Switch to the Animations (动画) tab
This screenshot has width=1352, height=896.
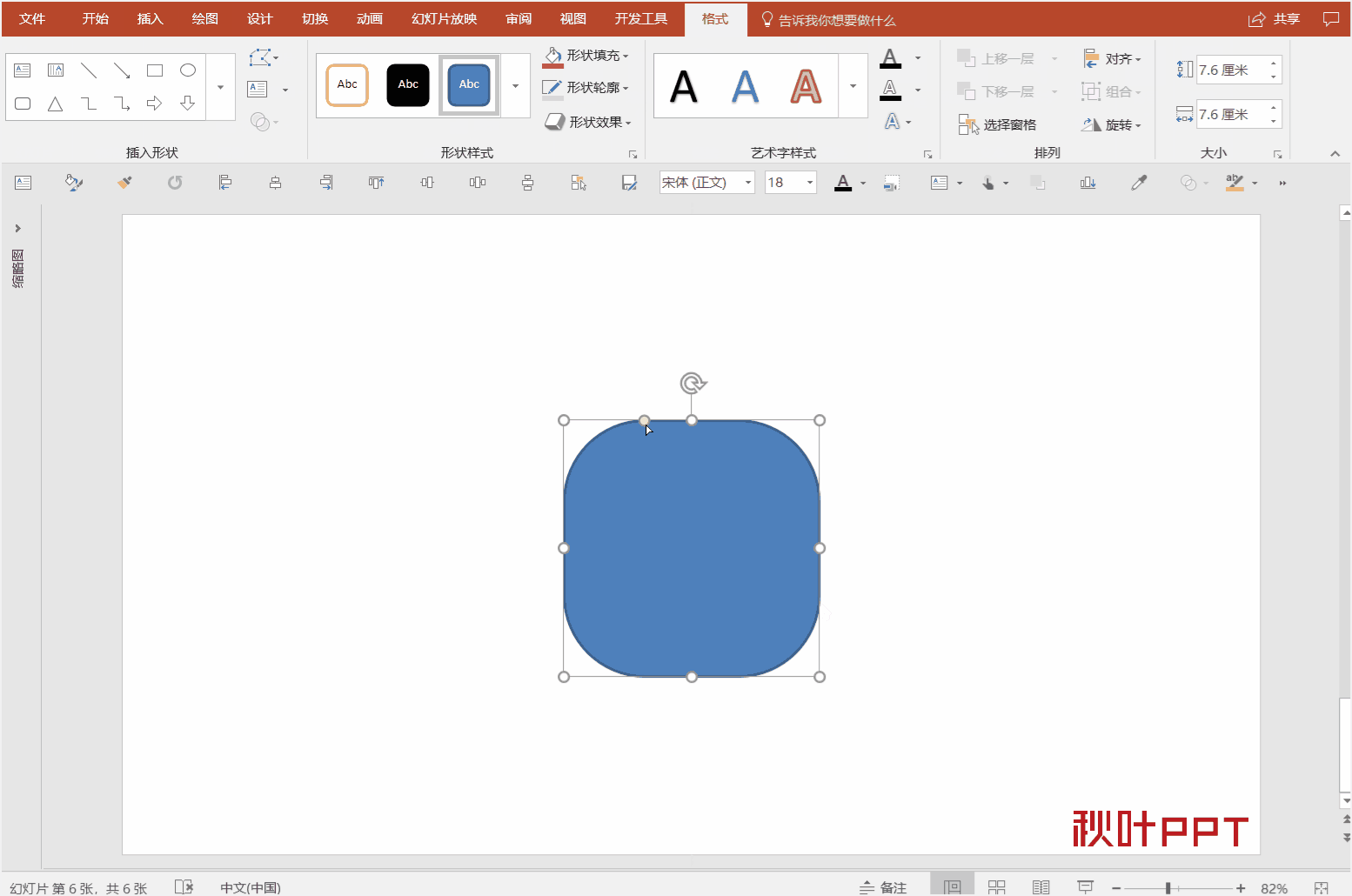[x=370, y=19]
